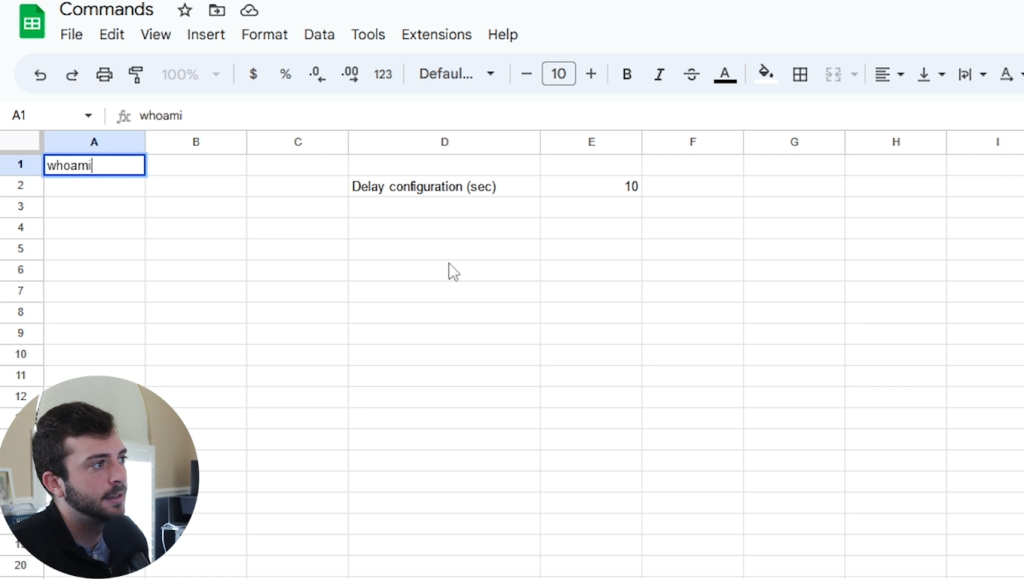This screenshot has width=1024, height=579.
Task: Star the Commands document
Action: click(185, 10)
